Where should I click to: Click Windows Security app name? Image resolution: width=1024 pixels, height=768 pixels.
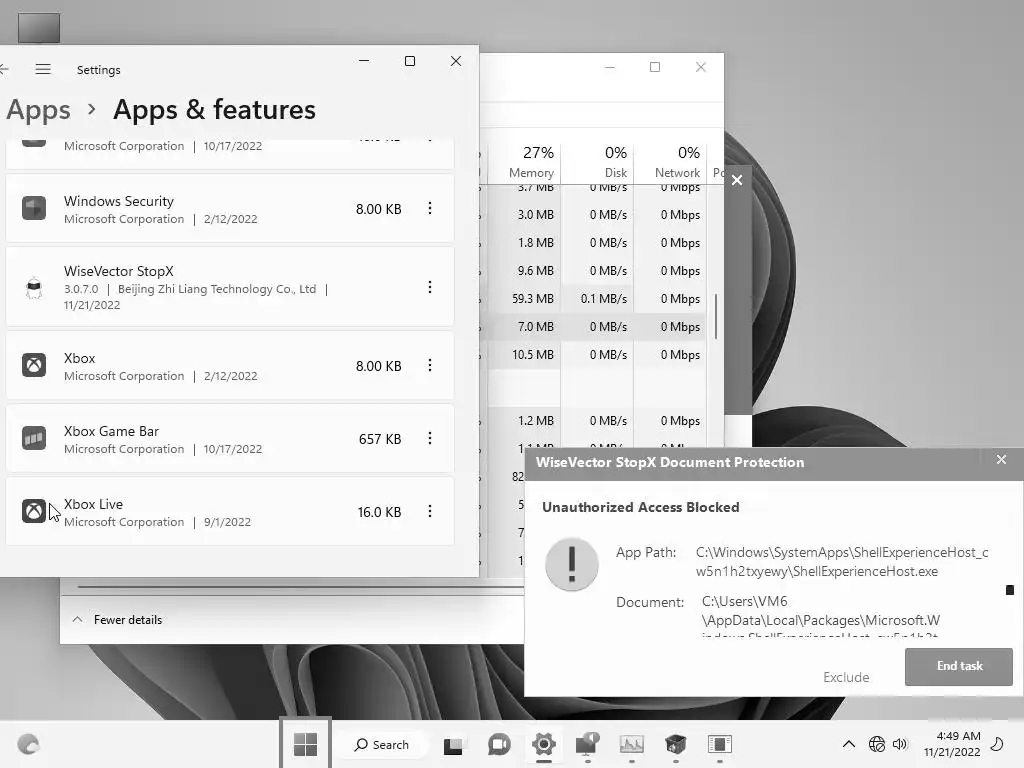119,201
